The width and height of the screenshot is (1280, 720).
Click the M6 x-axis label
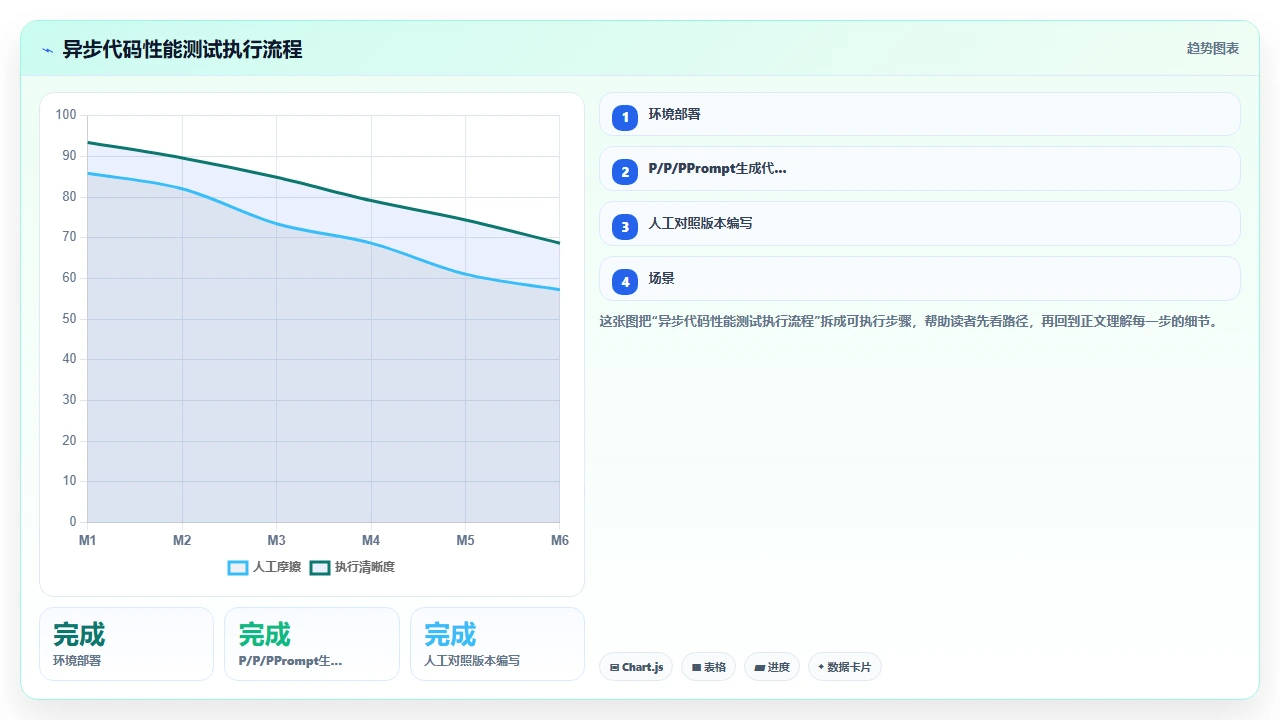tap(560, 540)
